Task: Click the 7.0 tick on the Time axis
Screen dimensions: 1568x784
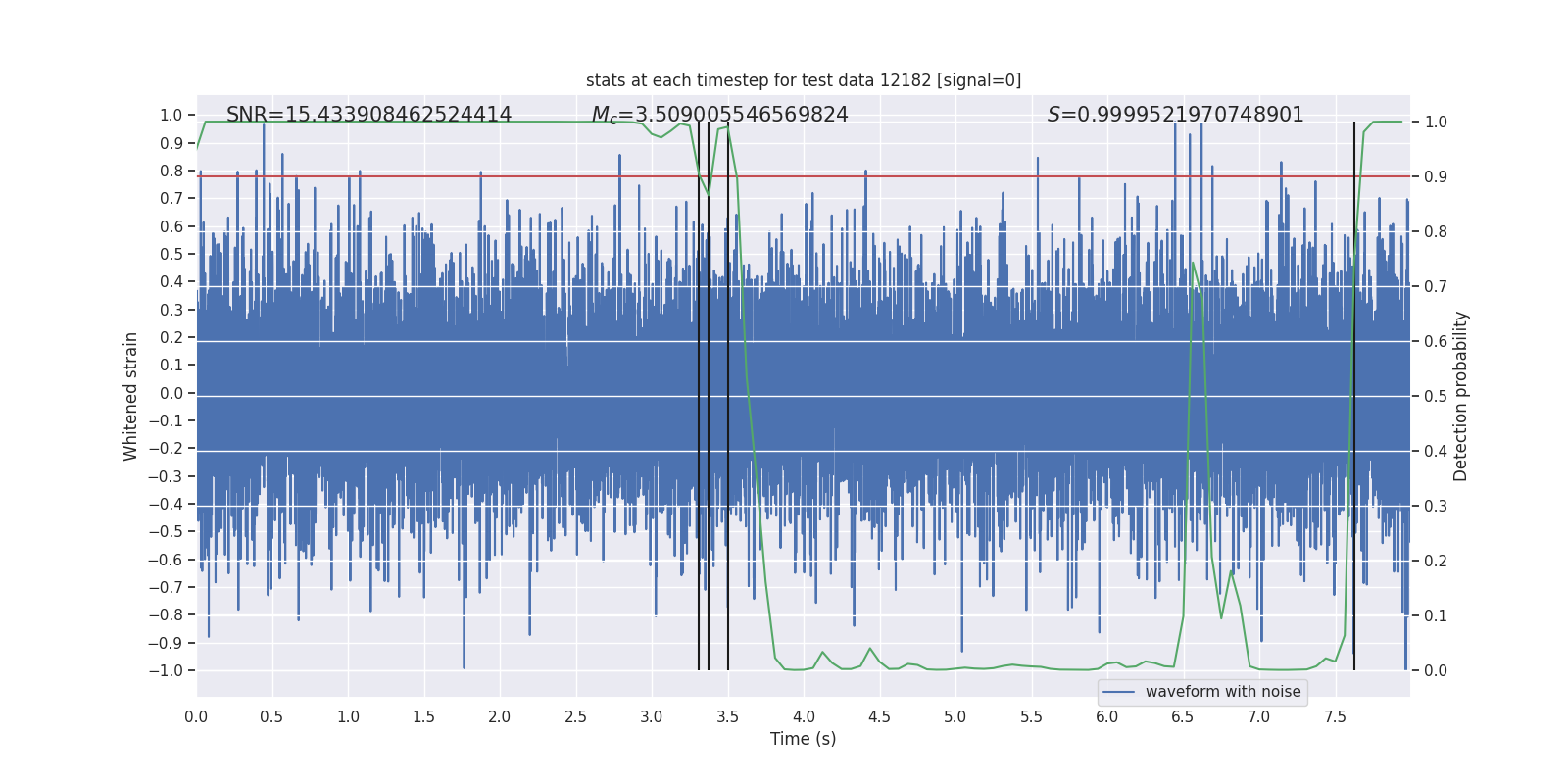Action: pyautogui.click(x=1259, y=717)
